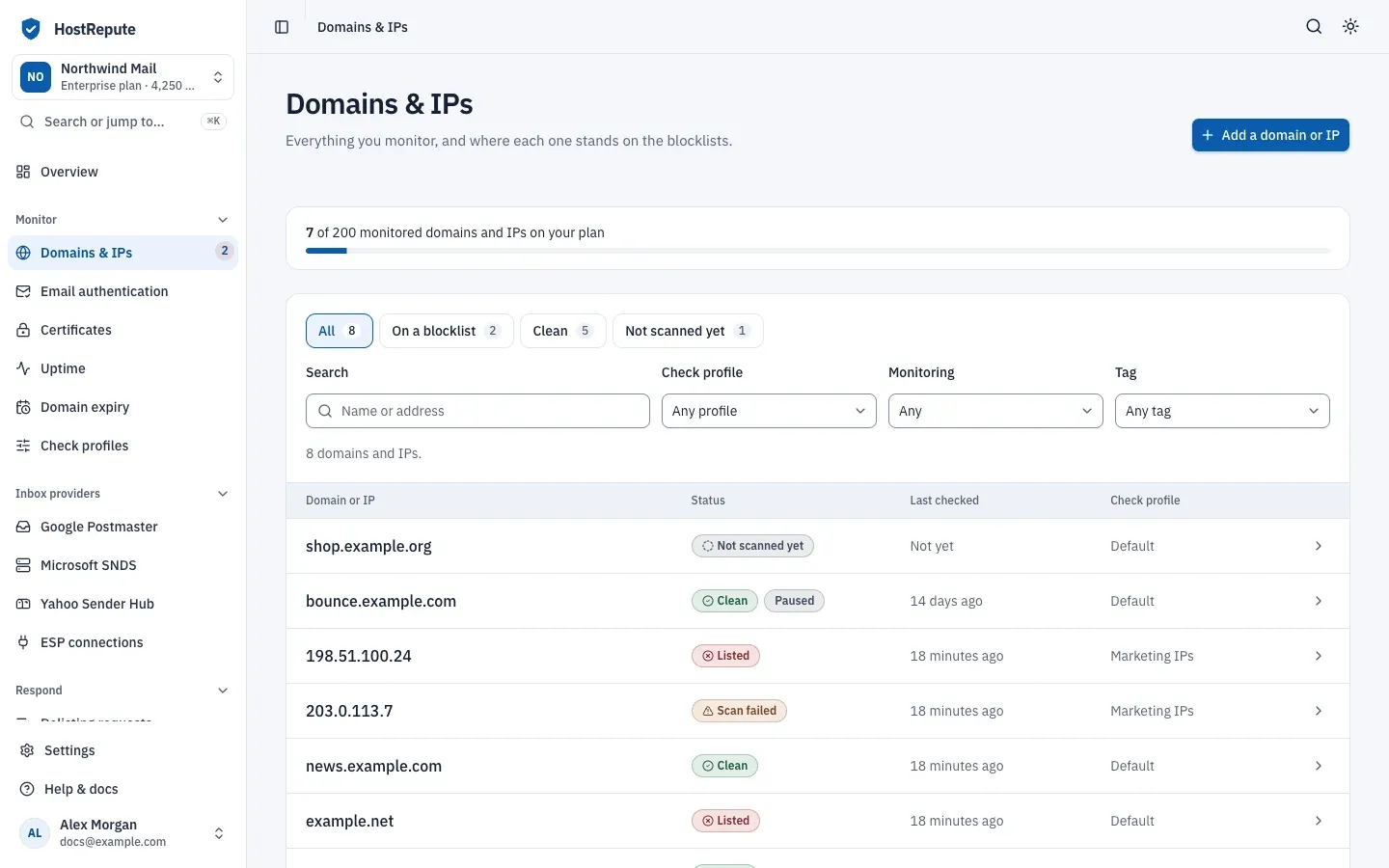Switch theme with the sun icon
The image size is (1389, 868).
[1350, 27]
